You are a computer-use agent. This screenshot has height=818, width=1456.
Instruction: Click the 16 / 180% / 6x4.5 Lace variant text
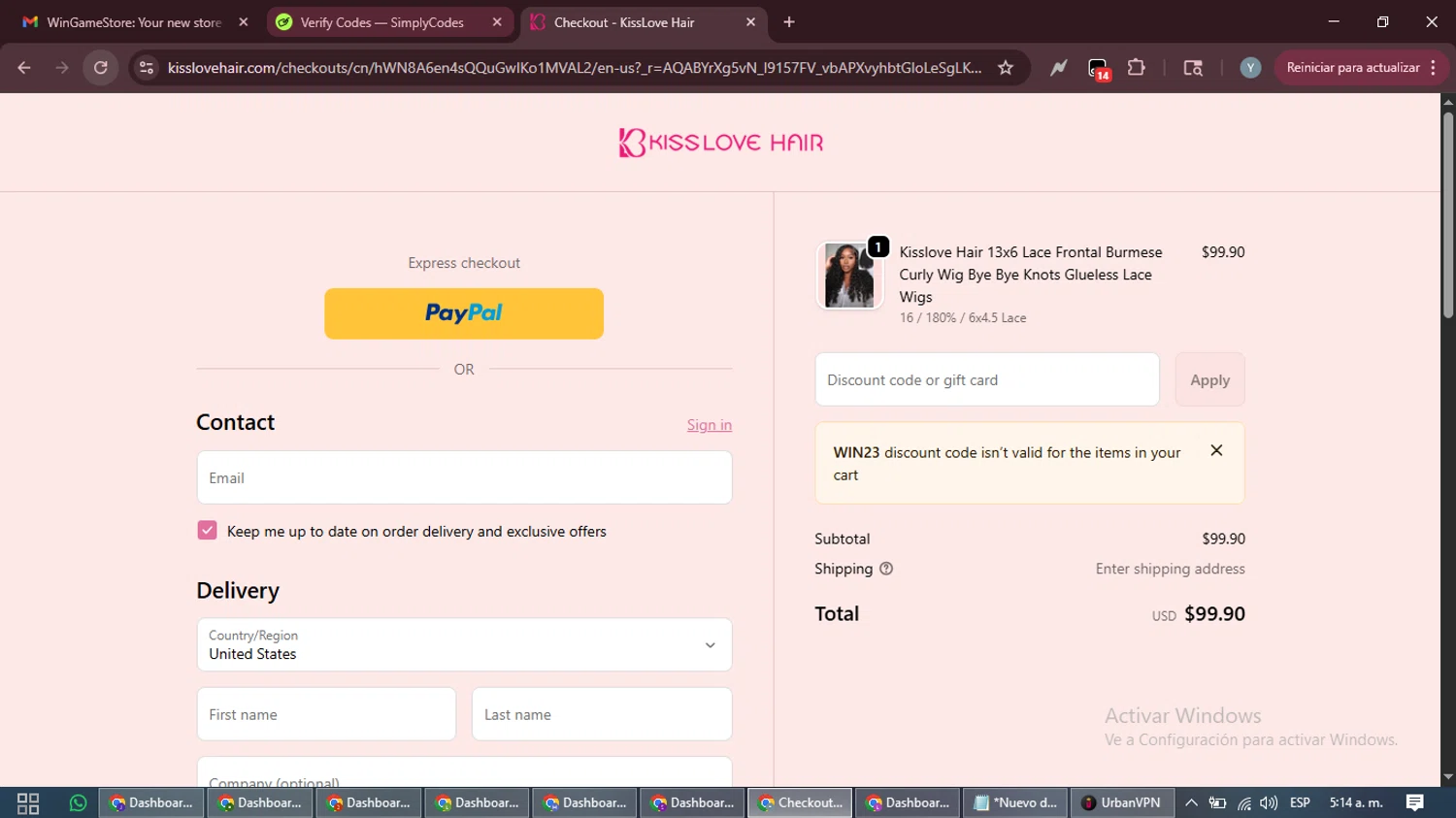coord(962,317)
